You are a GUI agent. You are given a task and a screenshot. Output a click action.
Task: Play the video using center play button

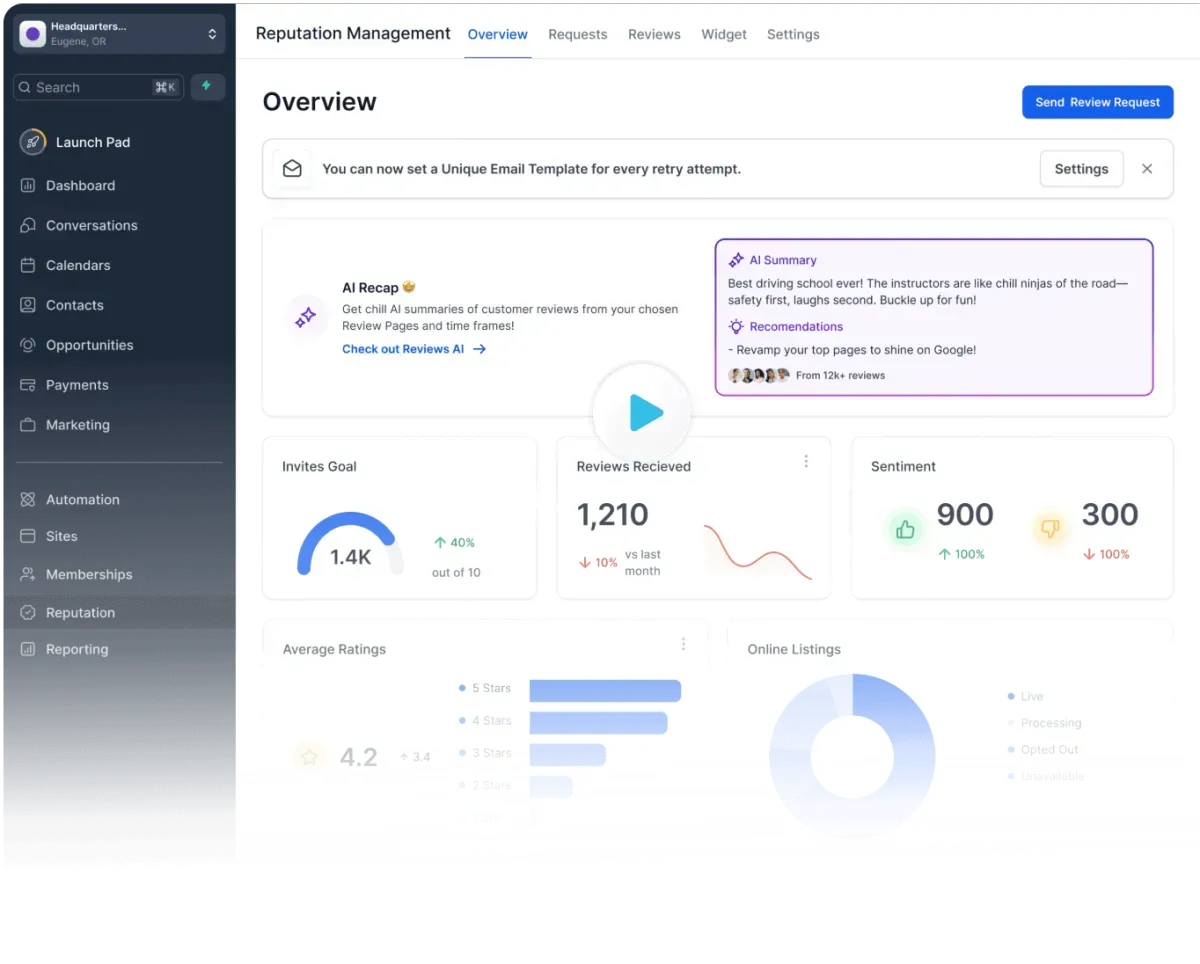tap(642, 412)
